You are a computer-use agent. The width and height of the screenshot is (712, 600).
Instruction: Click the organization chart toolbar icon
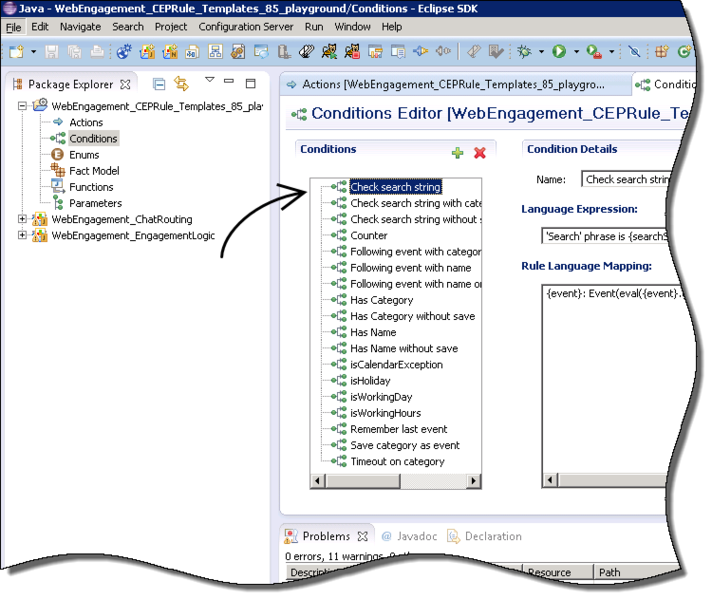(215, 52)
